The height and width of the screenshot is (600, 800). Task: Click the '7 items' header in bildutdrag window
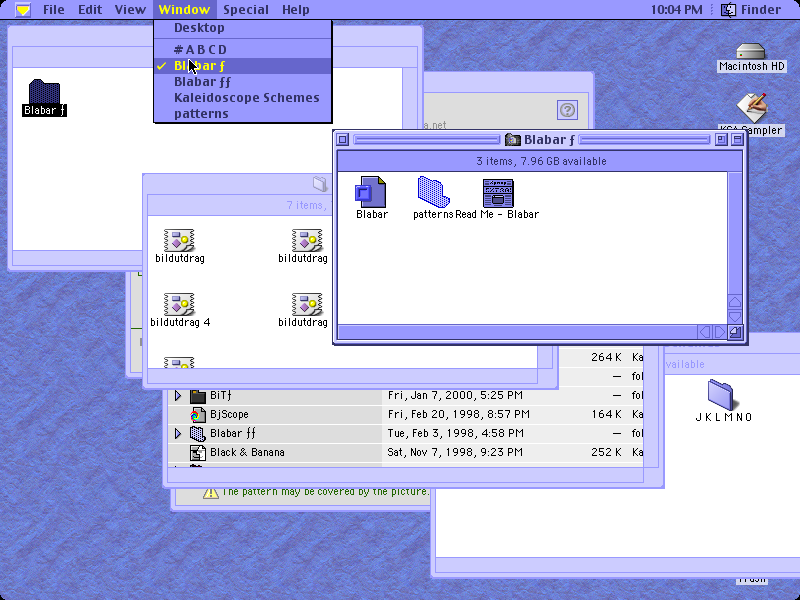[x=305, y=205]
